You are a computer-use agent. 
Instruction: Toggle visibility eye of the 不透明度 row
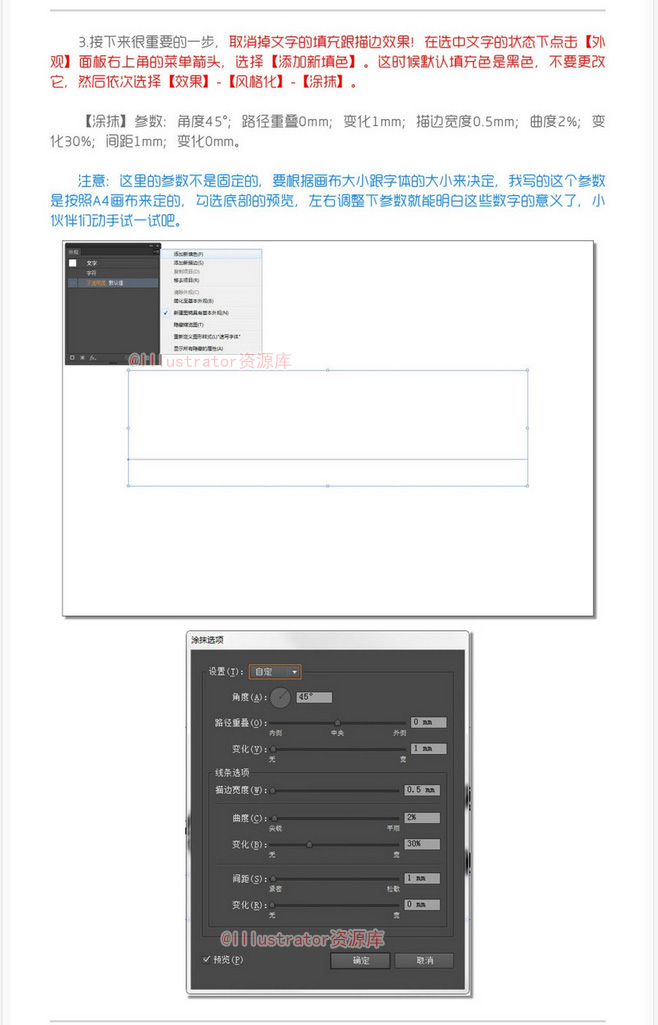73,283
